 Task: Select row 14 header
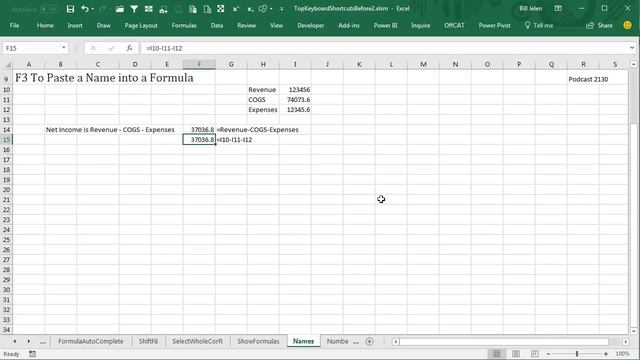click(7, 130)
